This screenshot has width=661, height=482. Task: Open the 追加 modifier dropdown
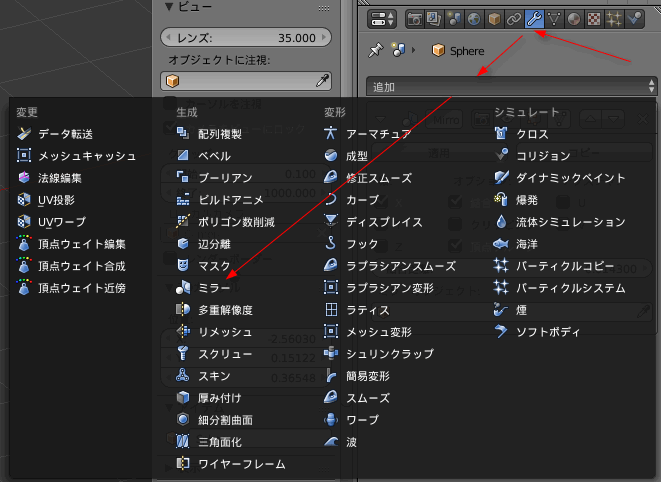tap(511, 86)
